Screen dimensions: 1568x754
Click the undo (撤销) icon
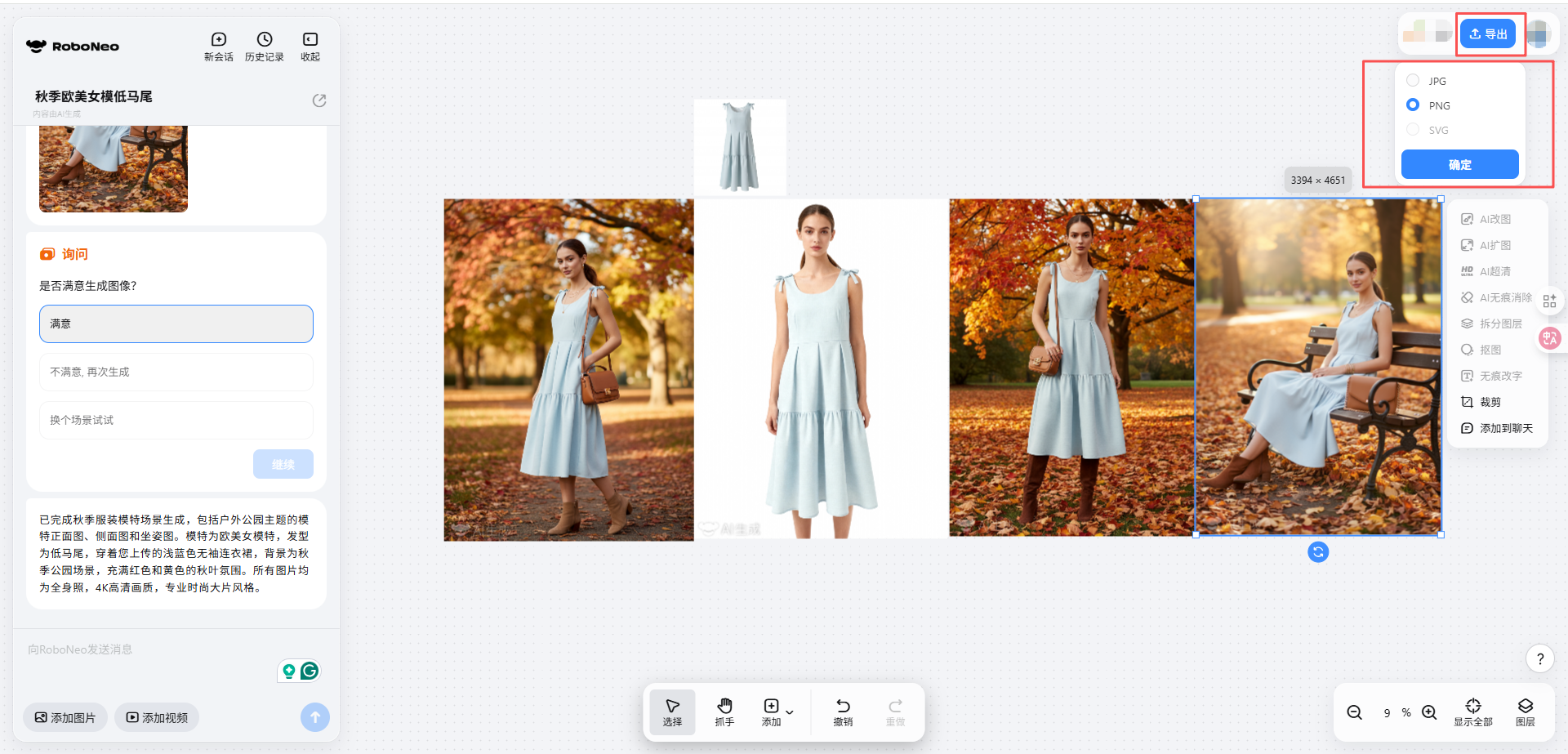[x=843, y=712]
